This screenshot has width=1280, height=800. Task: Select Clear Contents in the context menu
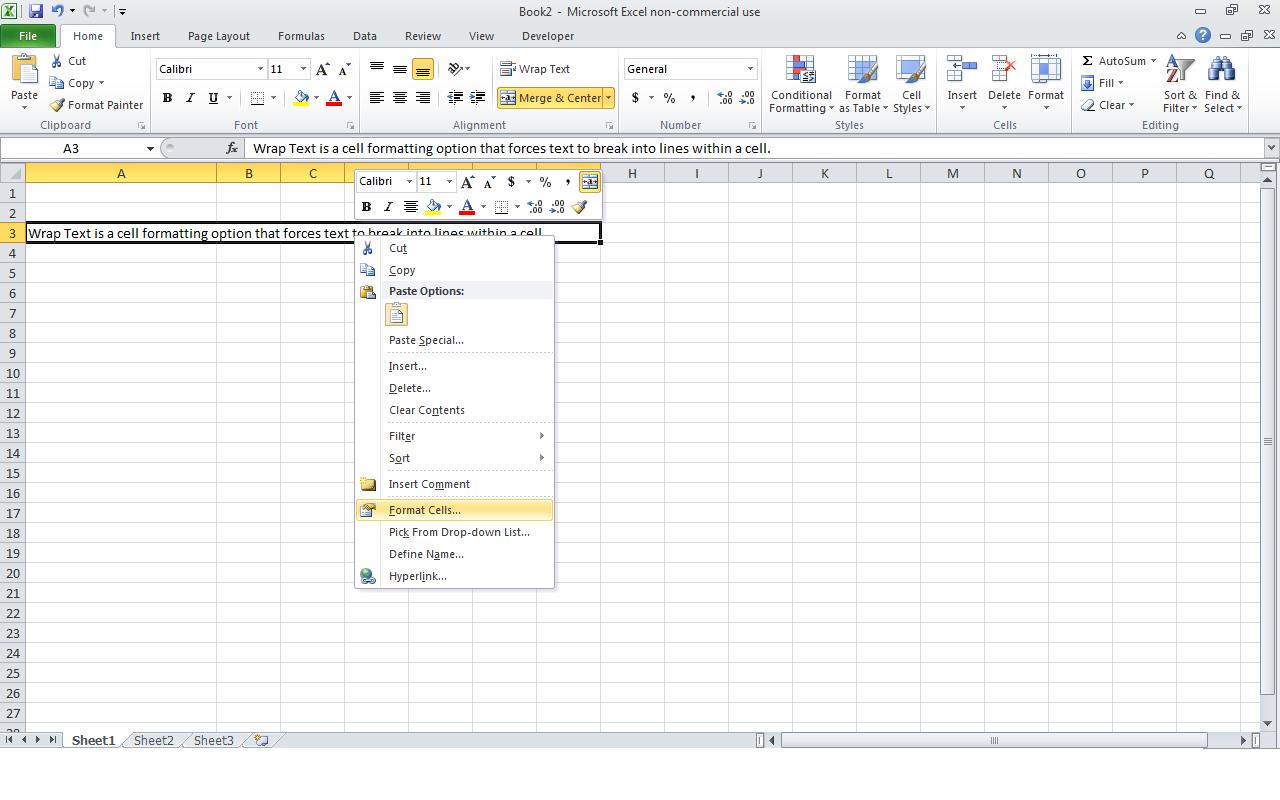pos(426,410)
